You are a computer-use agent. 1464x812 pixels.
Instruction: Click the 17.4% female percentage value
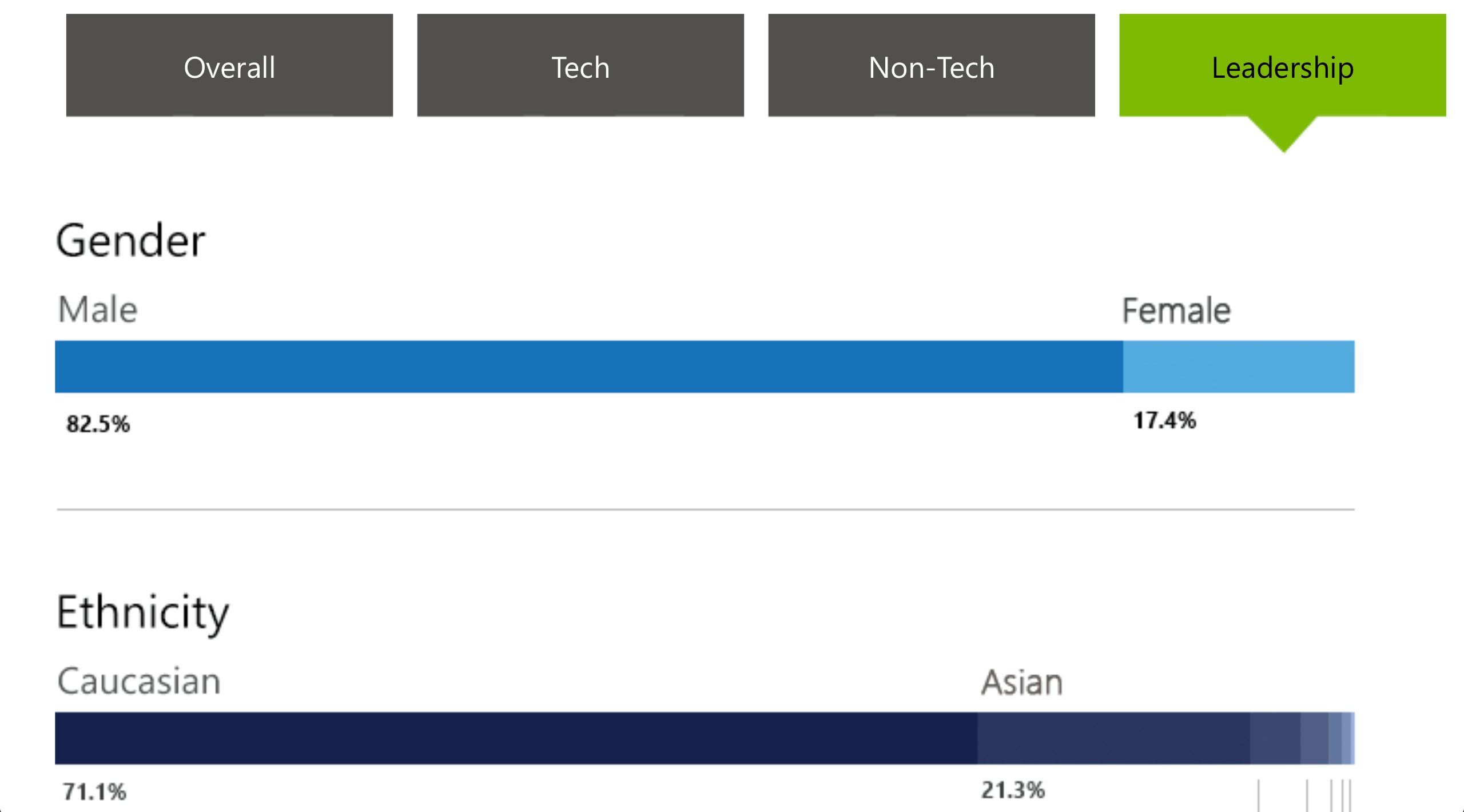pyautogui.click(x=1164, y=421)
